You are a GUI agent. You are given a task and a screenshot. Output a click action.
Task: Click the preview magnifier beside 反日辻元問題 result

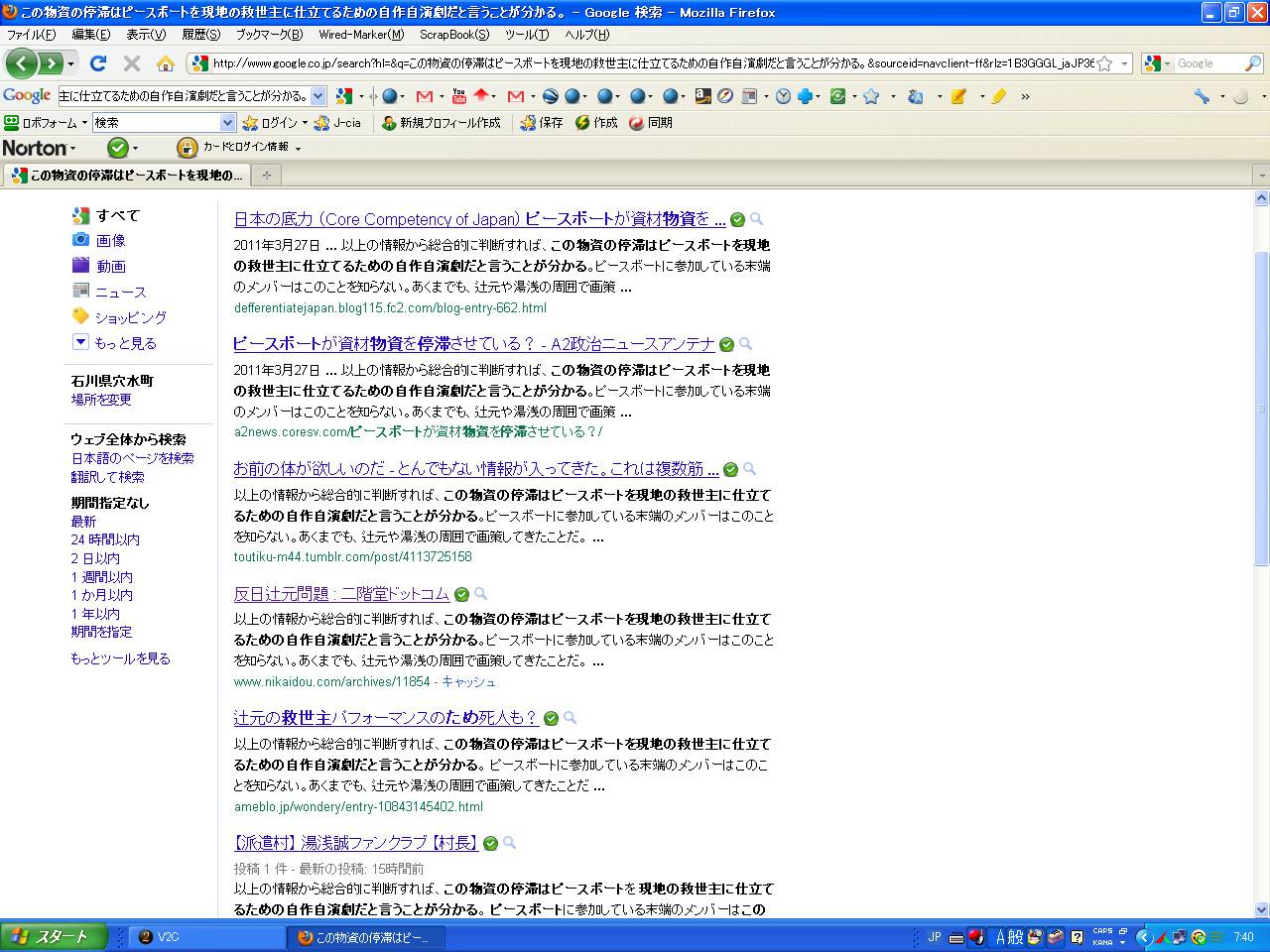point(480,594)
